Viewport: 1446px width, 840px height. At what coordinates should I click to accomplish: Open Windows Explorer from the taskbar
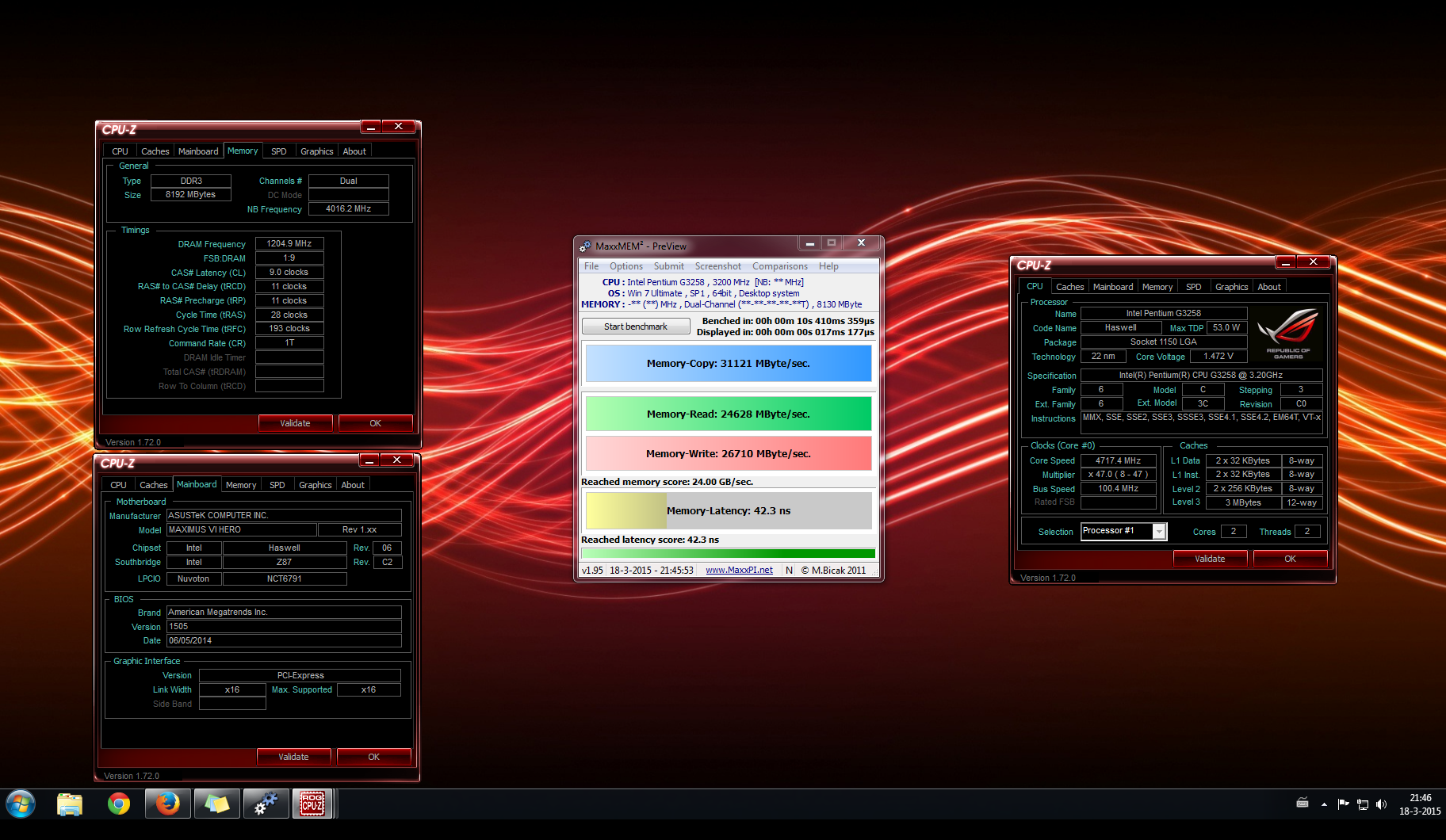[70, 804]
